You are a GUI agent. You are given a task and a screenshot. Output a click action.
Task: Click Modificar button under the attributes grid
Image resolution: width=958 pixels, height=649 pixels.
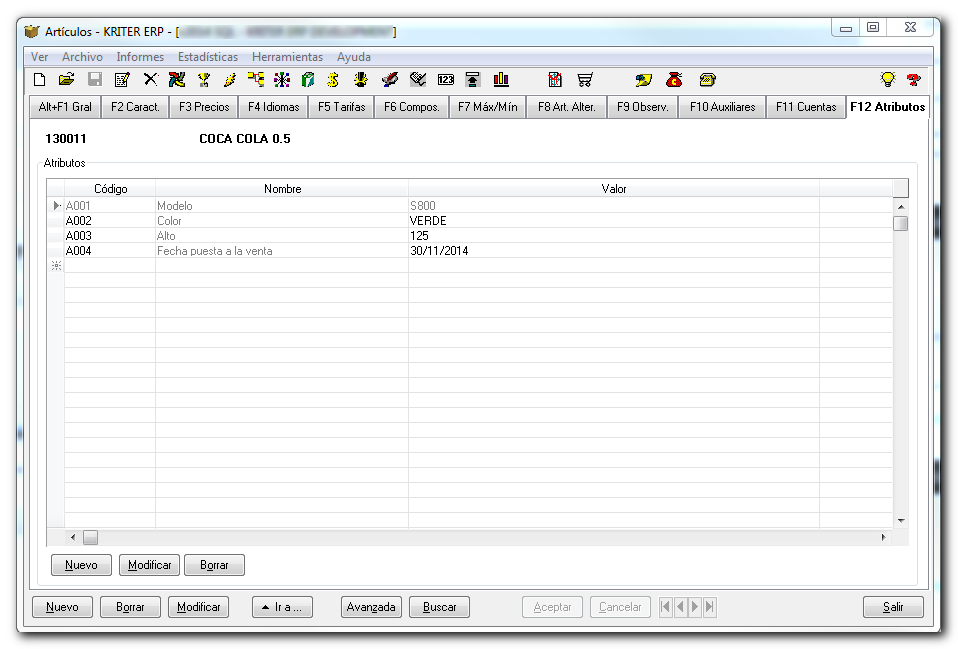[x=150, y=565]
